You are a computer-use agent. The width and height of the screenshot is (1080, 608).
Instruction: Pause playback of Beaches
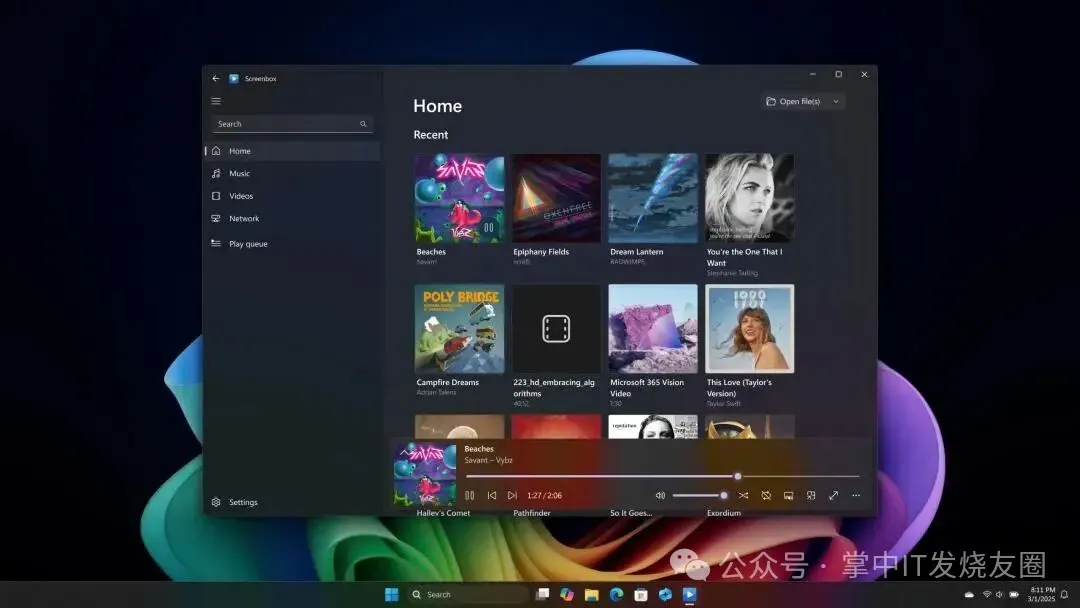[470, 495]
